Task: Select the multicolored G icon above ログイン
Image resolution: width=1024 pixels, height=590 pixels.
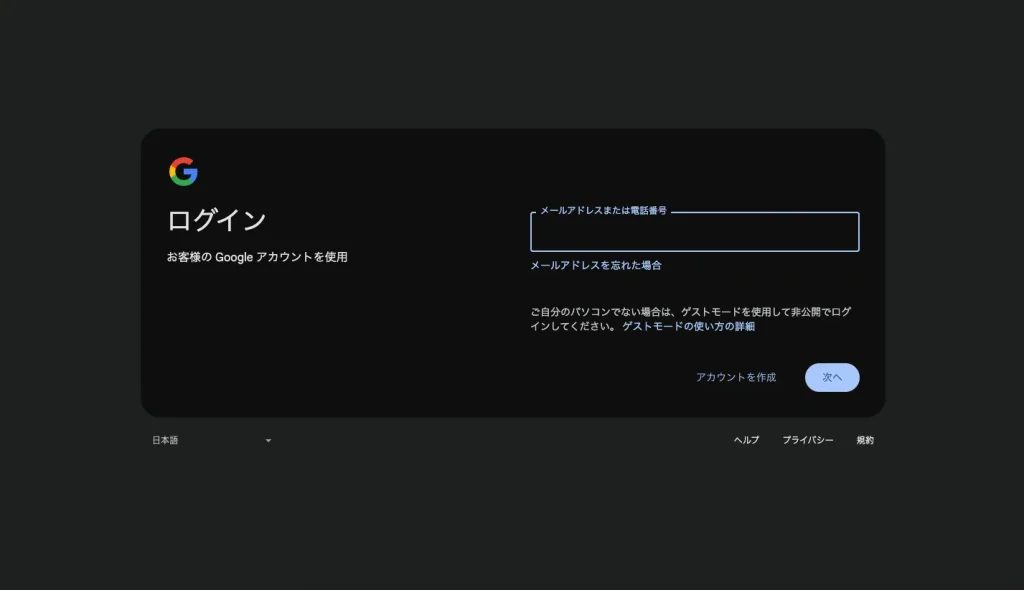Action: pos(183,171)
